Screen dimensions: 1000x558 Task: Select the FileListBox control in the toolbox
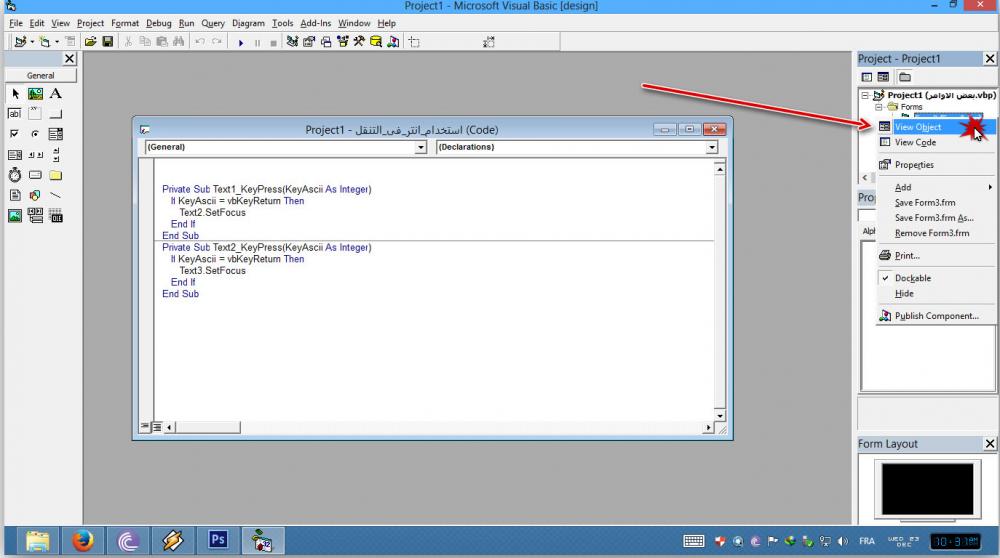[15, 195]
